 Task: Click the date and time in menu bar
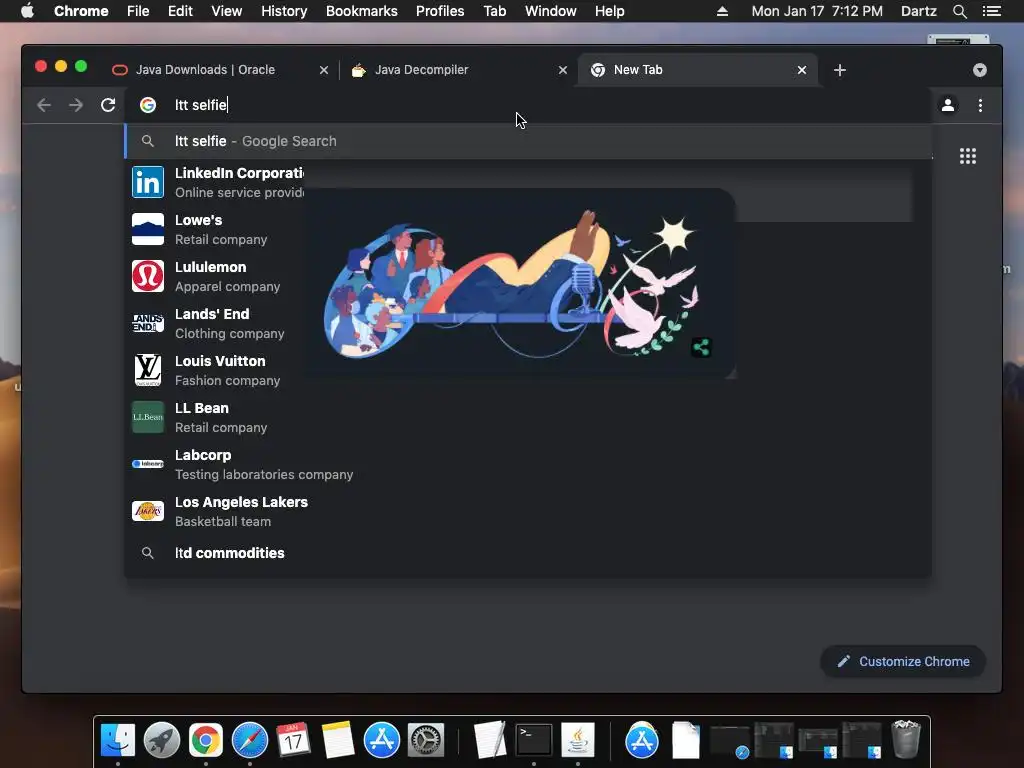click(x=817, y=11)
